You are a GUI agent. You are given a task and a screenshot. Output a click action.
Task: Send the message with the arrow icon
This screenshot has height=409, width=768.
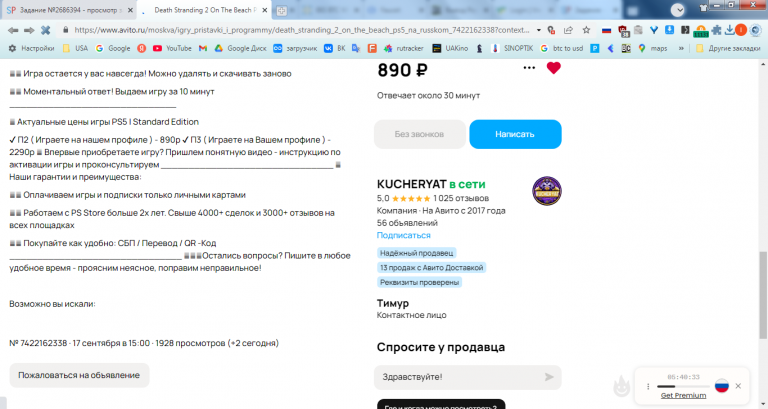tap(549, 377)
